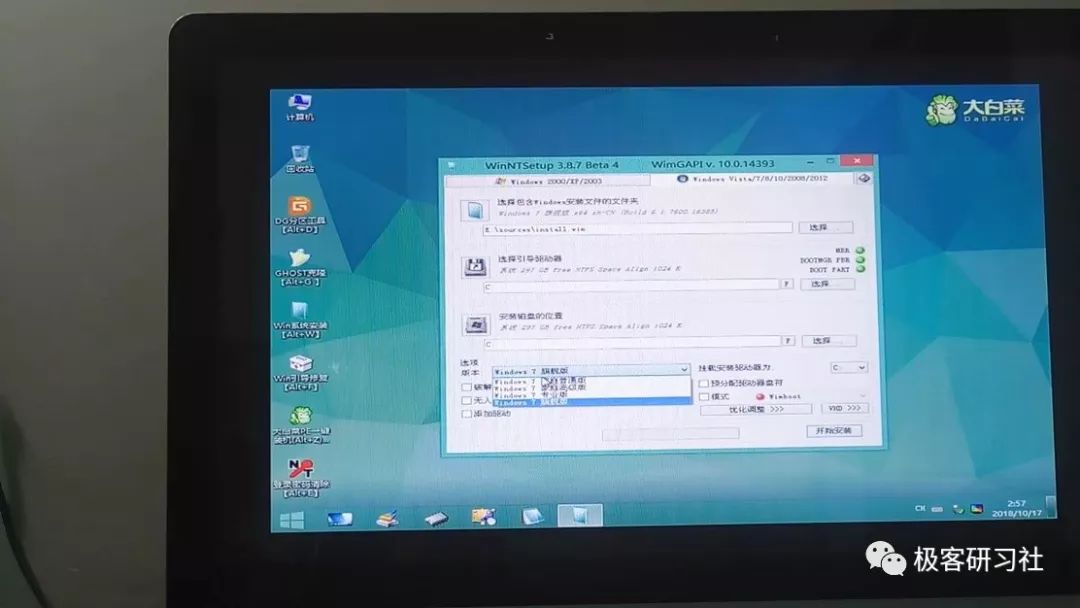1080x608 pixels.
Task: Click the CH input language tray indicator
Action: [x=920, y=509]
